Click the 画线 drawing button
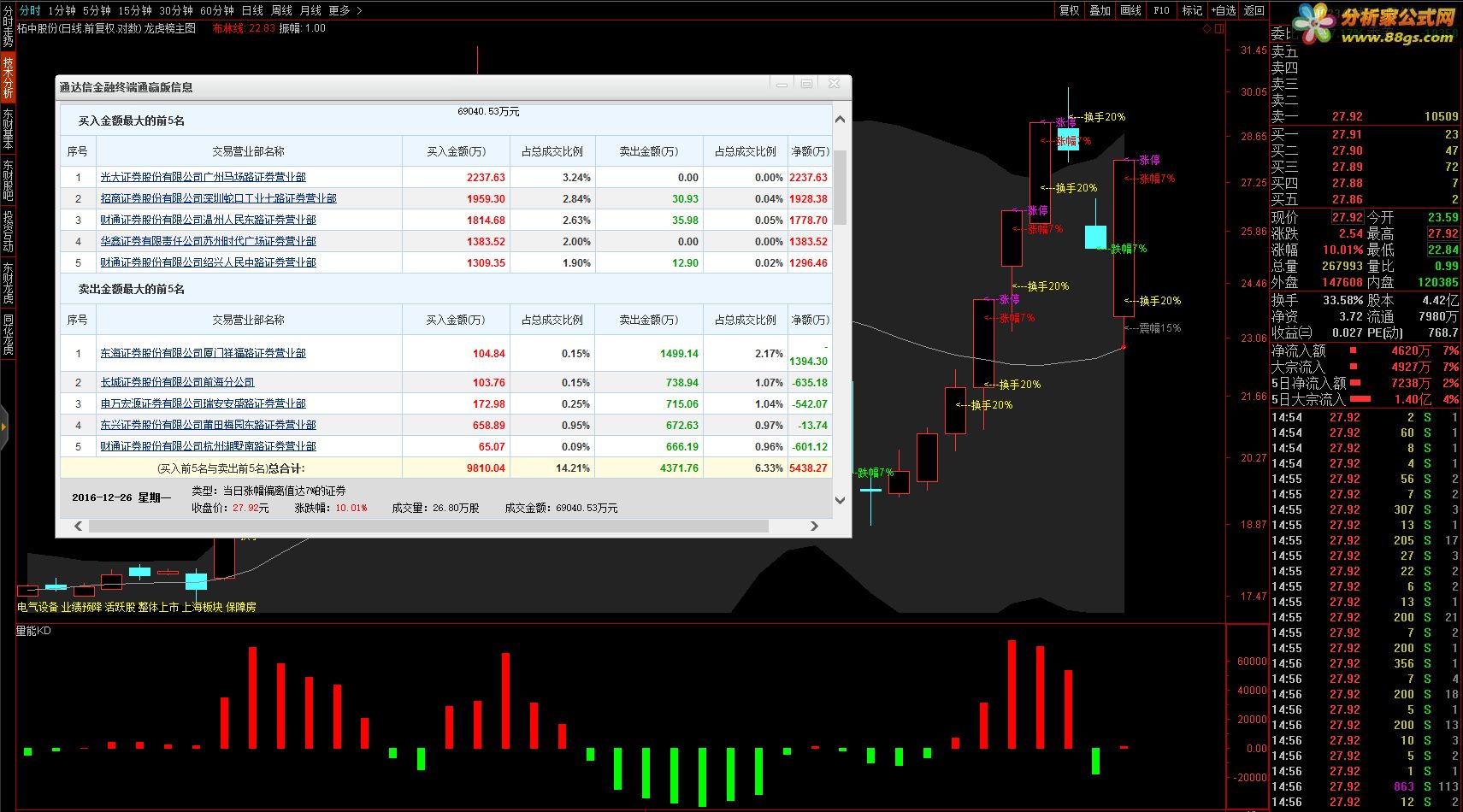1463x812 pixels. click(1130, 10)
